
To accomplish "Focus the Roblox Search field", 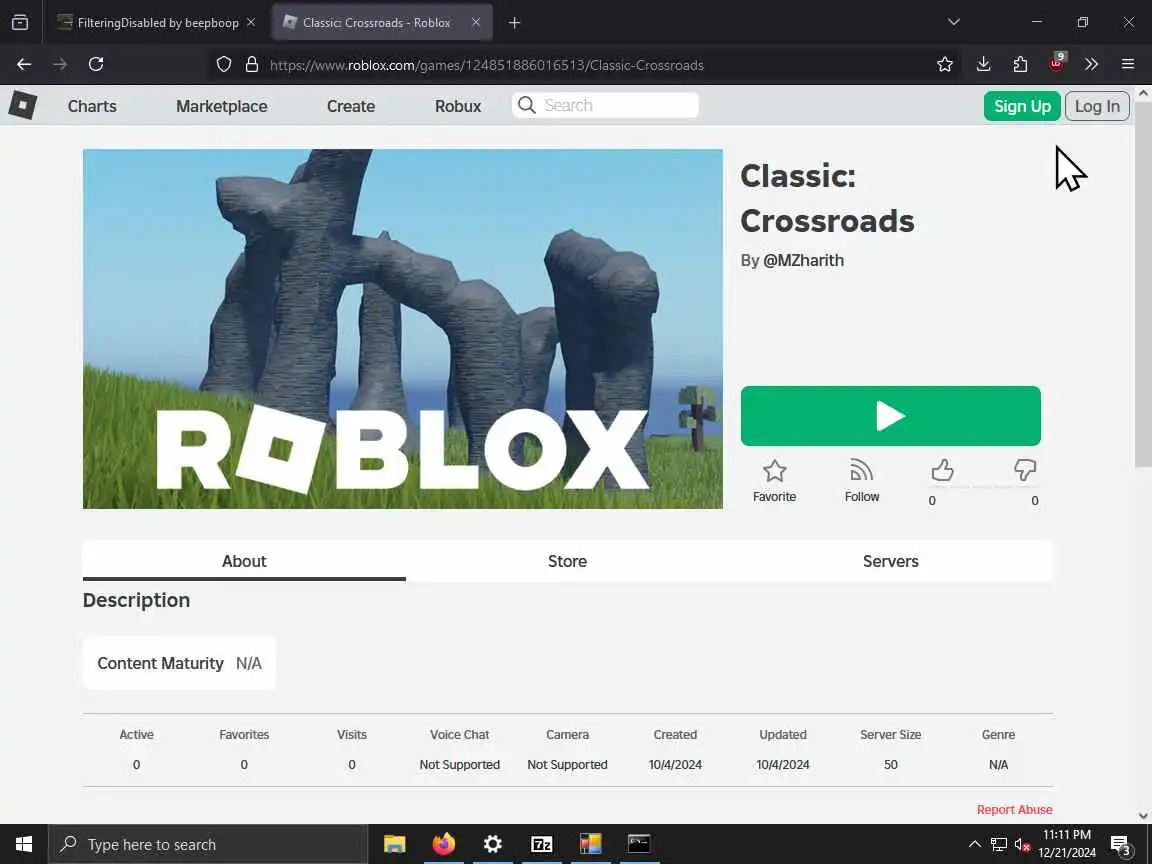I will [605, 105].
